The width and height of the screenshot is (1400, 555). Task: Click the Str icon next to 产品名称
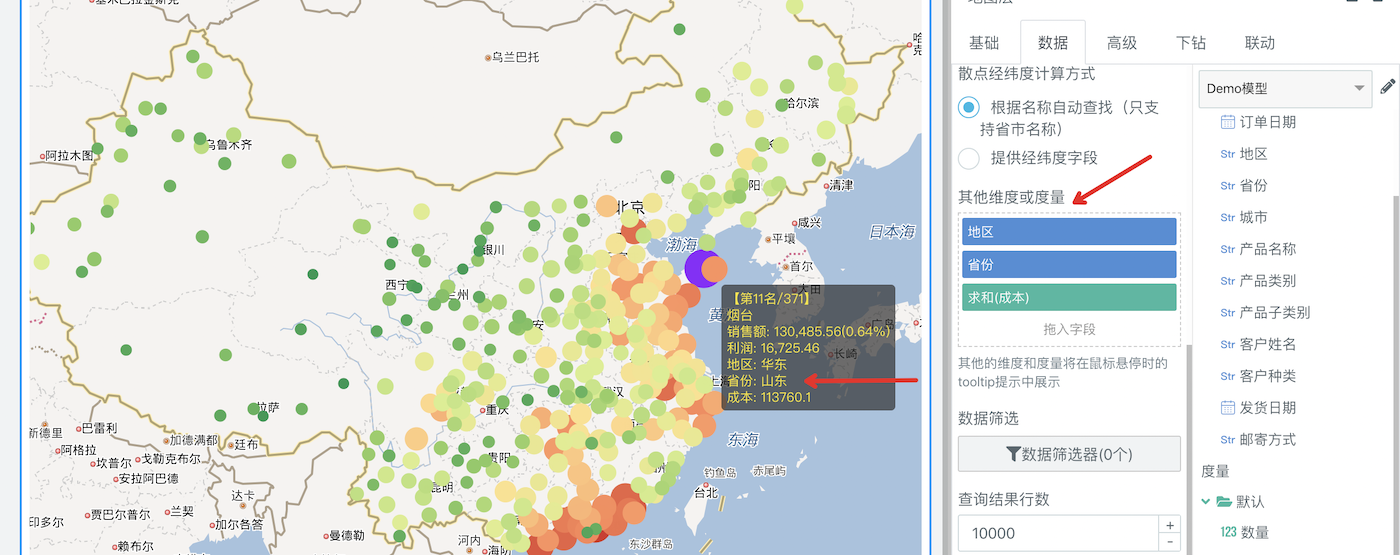pyautogui.click(x=1228, y=250)
